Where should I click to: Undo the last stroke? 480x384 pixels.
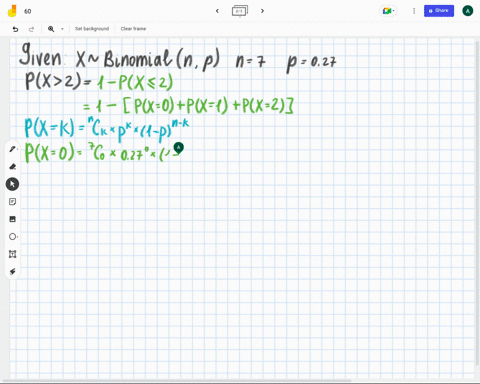(x=15, y=29)
